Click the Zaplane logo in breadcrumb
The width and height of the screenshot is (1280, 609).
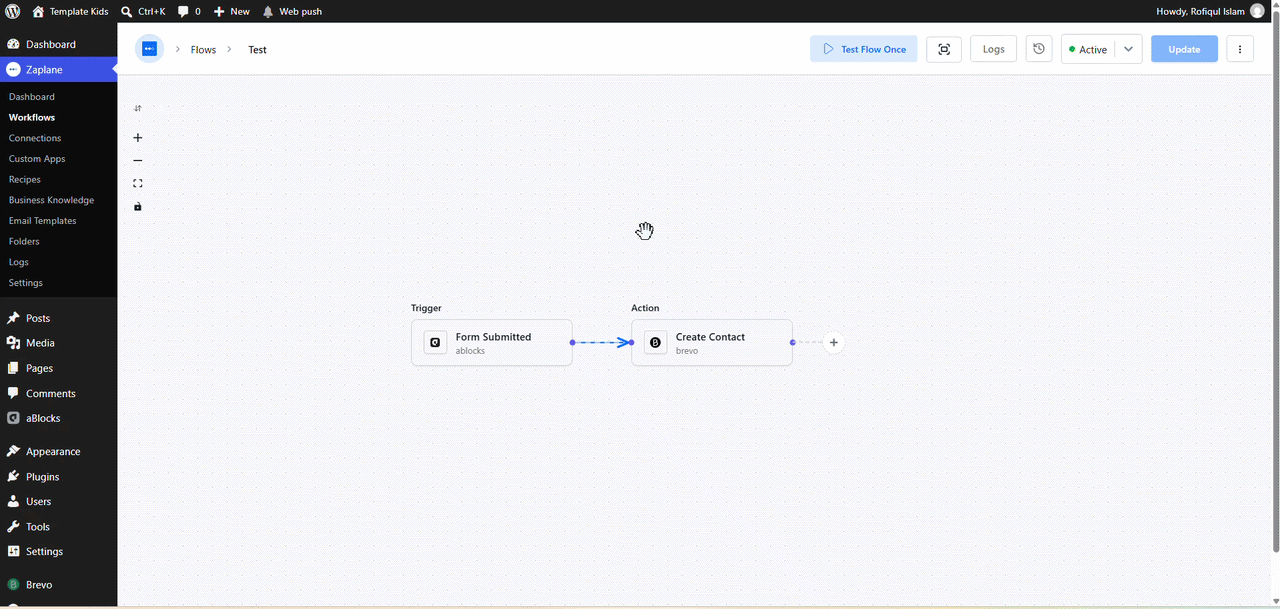point(149,49)
